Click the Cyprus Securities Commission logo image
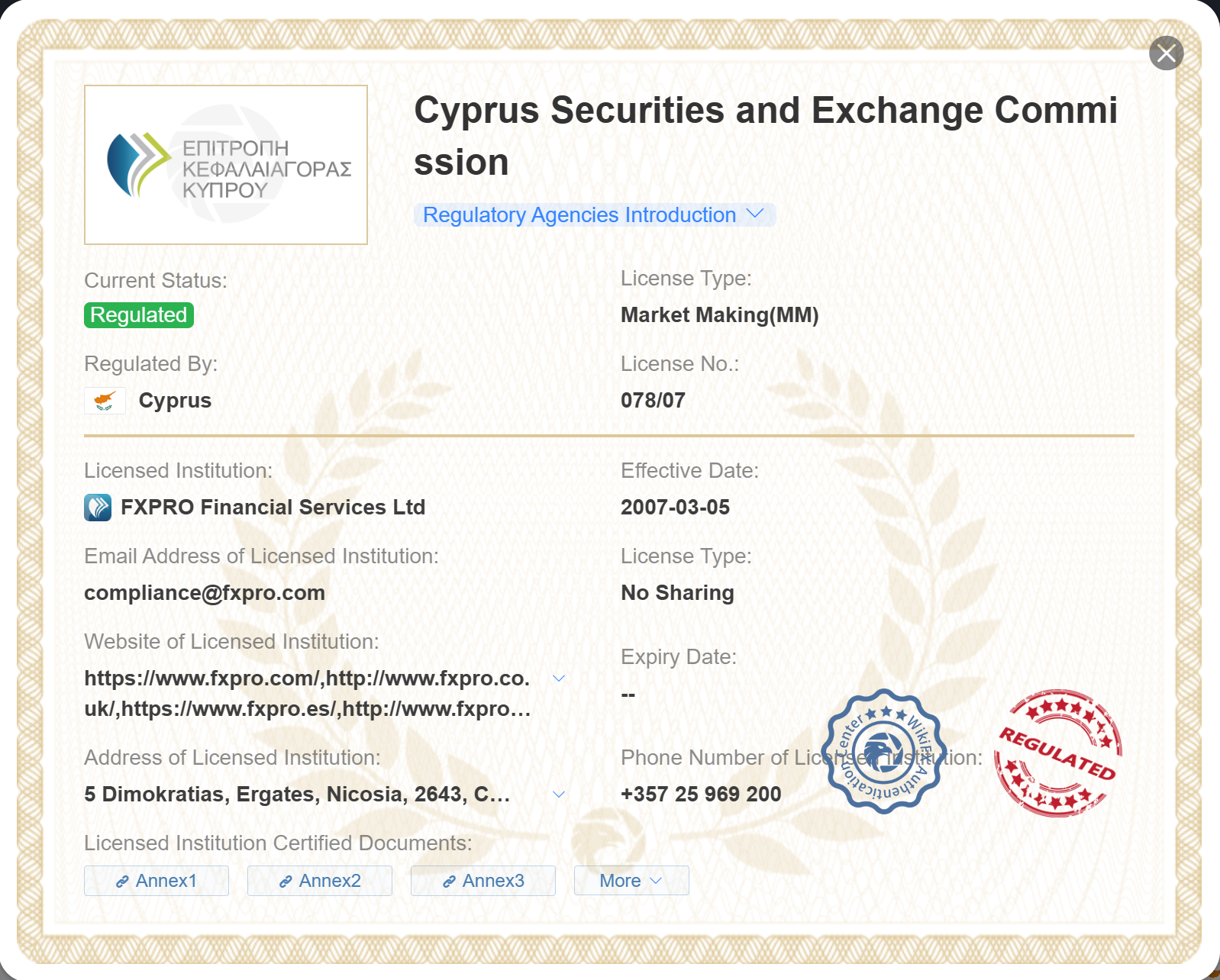This screenshot has width=1220, height=980. [226, 165]
